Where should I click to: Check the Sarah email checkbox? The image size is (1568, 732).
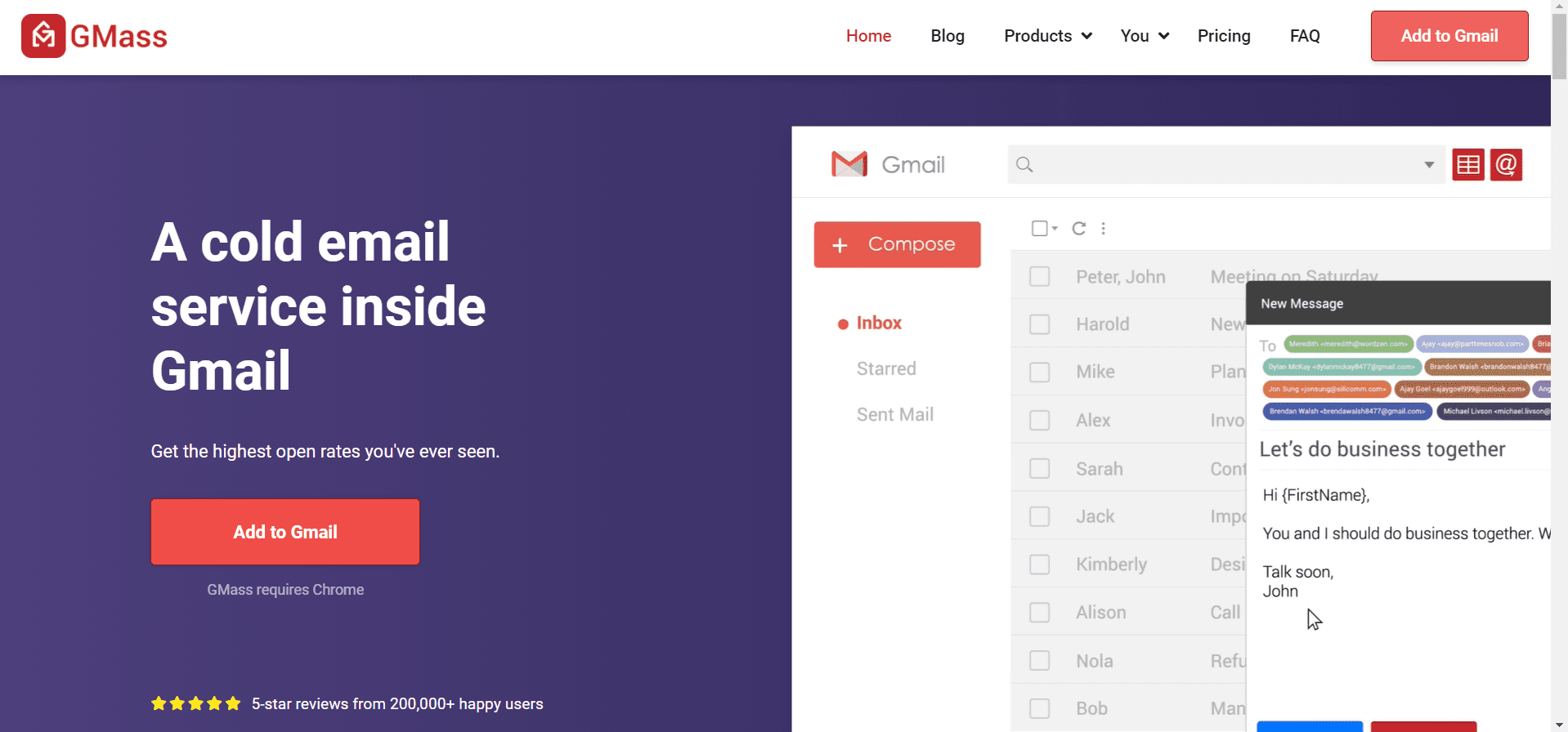(1040, 468)
